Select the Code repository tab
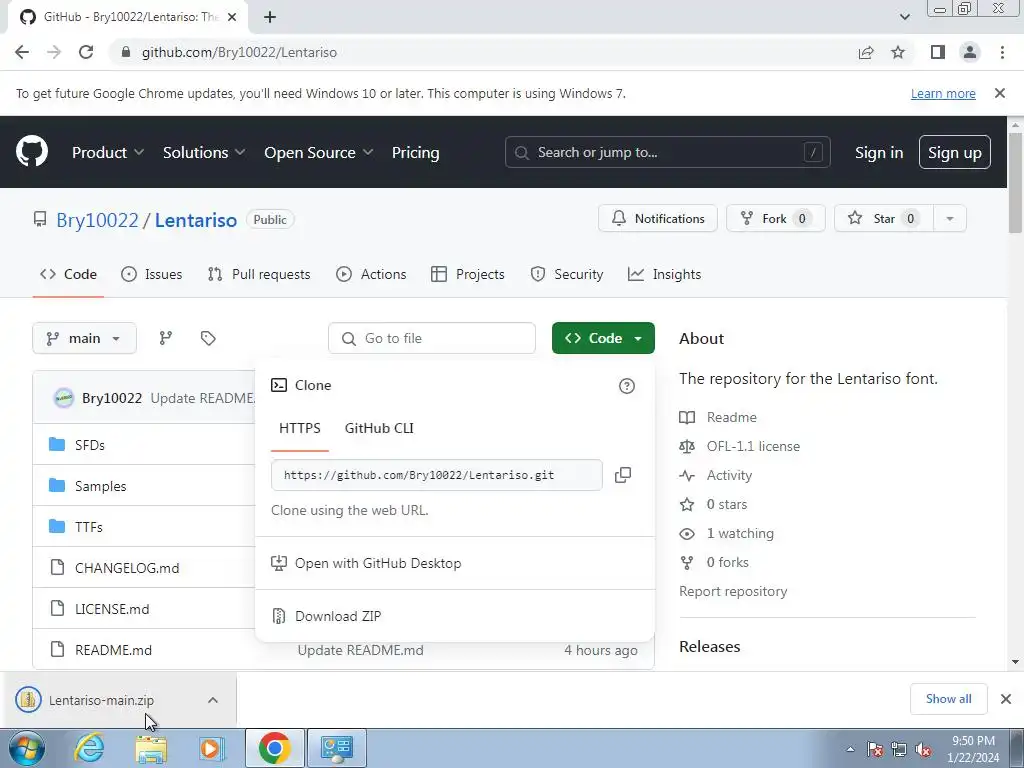1024x768 pixels. (69, 274)
